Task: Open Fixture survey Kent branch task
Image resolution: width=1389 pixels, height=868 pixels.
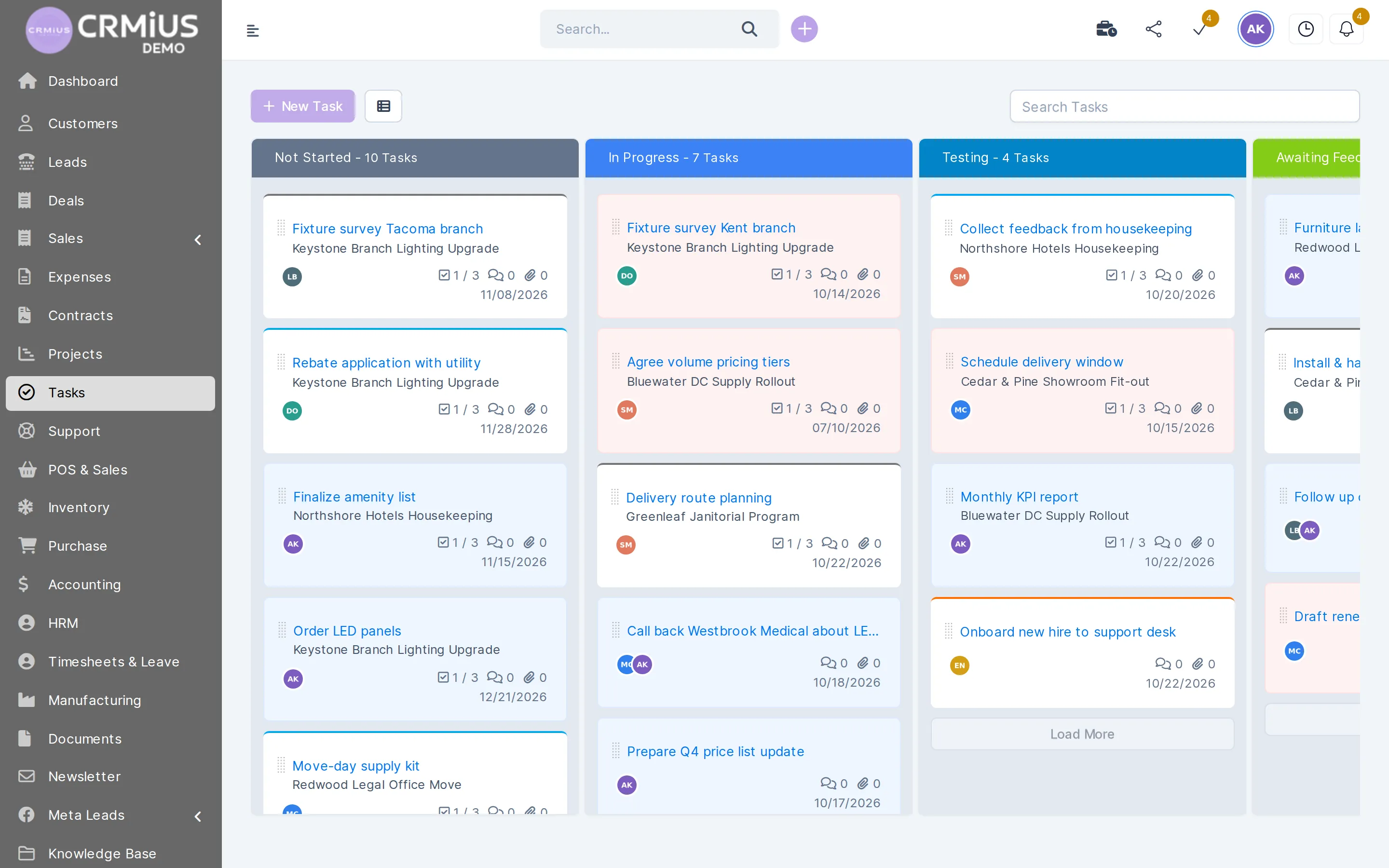Action: click(x=710, y=227)
